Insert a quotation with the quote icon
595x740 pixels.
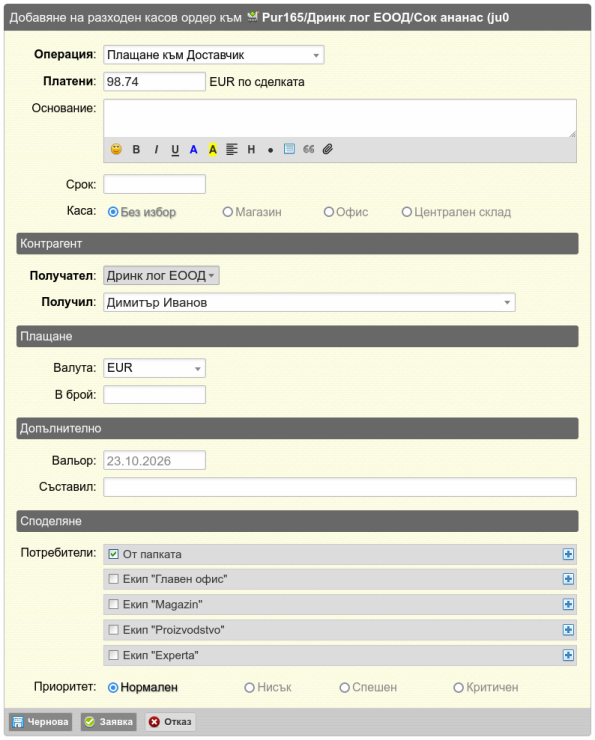(x=309, y=149)
